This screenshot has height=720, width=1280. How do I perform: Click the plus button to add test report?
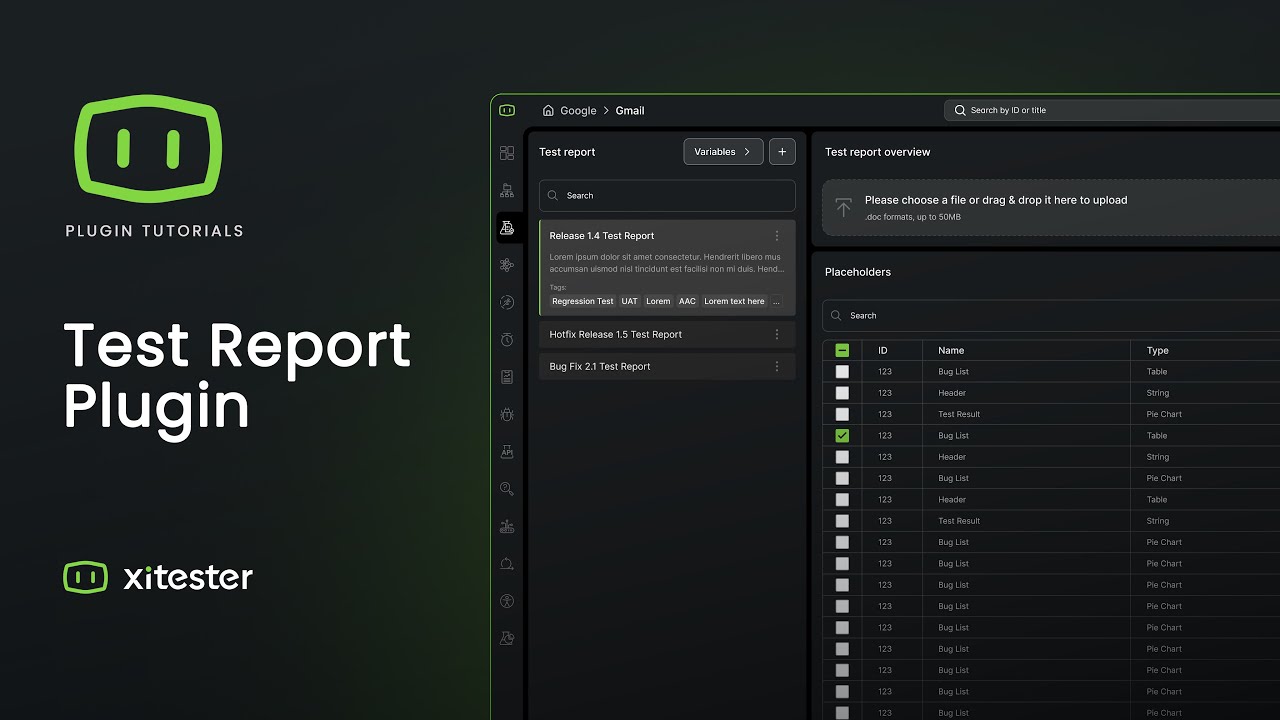782,152
